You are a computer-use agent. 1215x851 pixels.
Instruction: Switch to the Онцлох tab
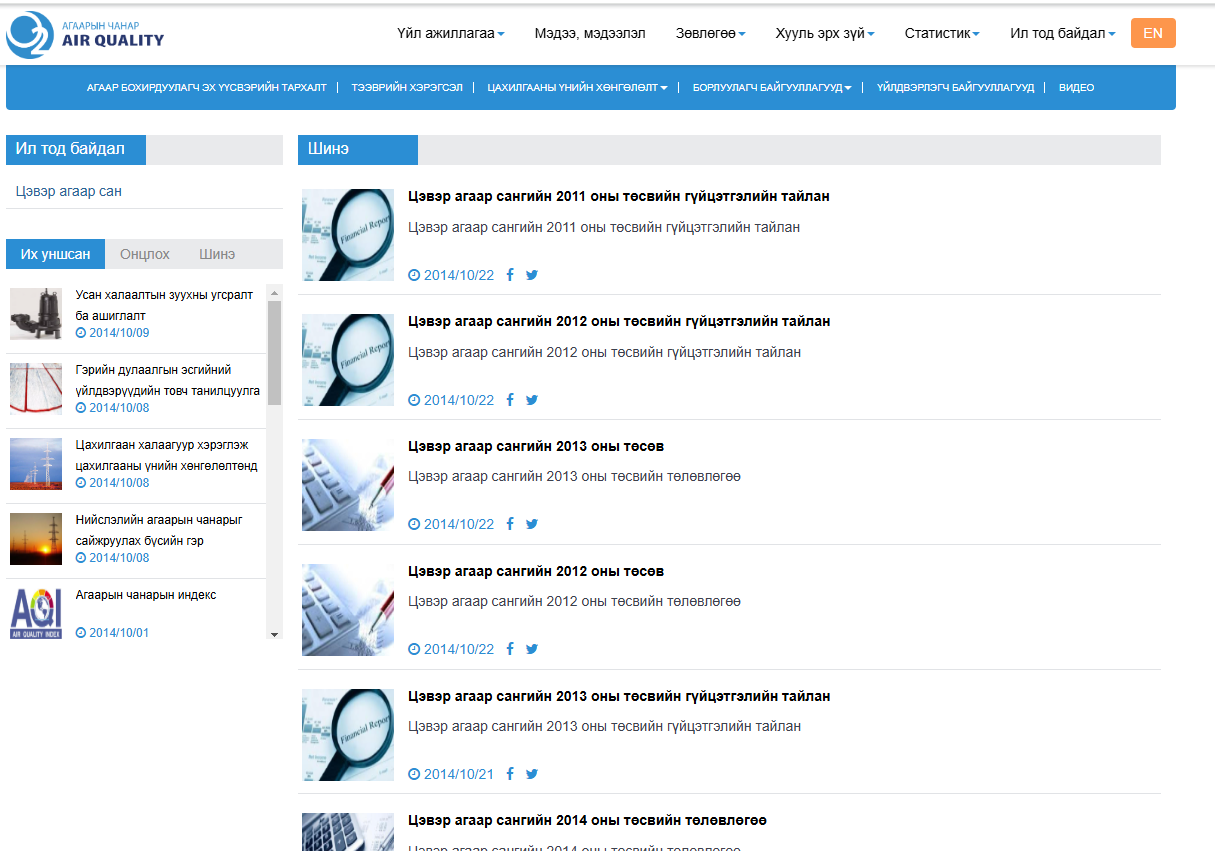coord(145,254)
